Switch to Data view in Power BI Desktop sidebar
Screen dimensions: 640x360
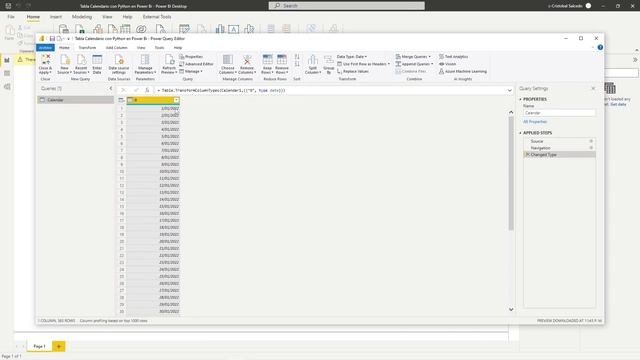7,73
